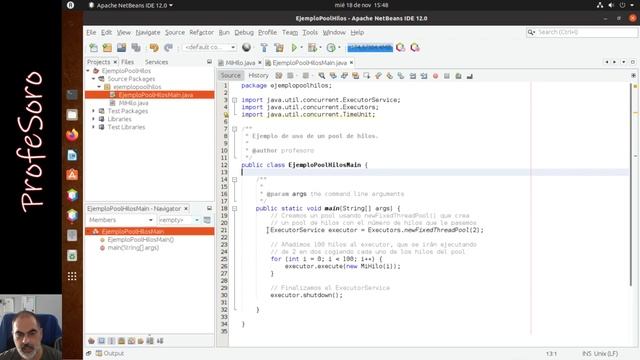Image resolution: width=640 pixels, height=360 pixels.
Task: Click the Redo toolbar icon
Action: point(168,47)
